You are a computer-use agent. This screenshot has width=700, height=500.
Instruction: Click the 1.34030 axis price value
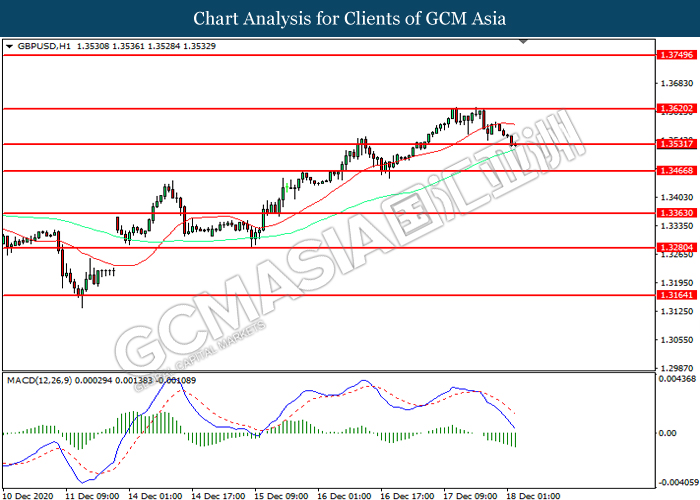[x=677, y=197]
